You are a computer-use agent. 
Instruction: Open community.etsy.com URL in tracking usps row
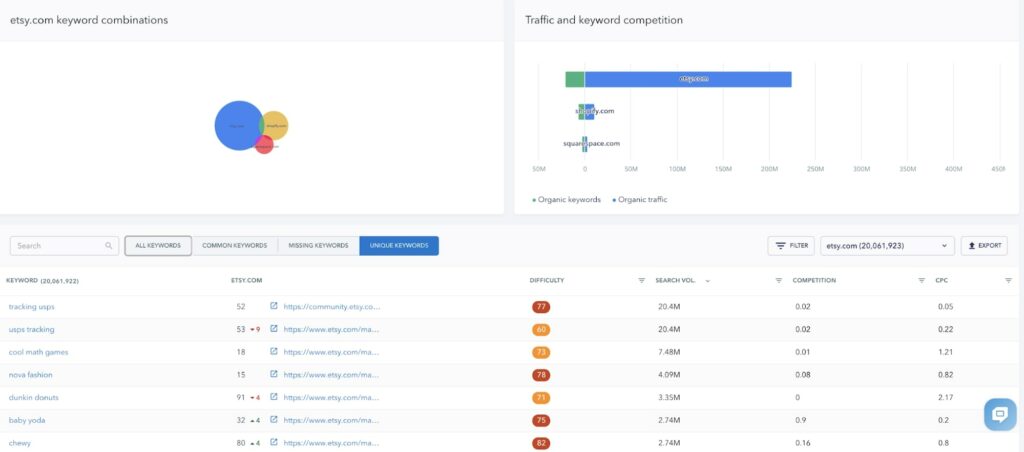click(332, 306)
